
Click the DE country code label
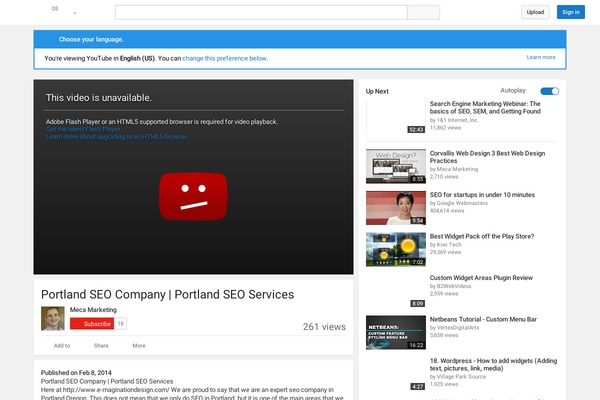pyautogui.click(x=55, y=9)
